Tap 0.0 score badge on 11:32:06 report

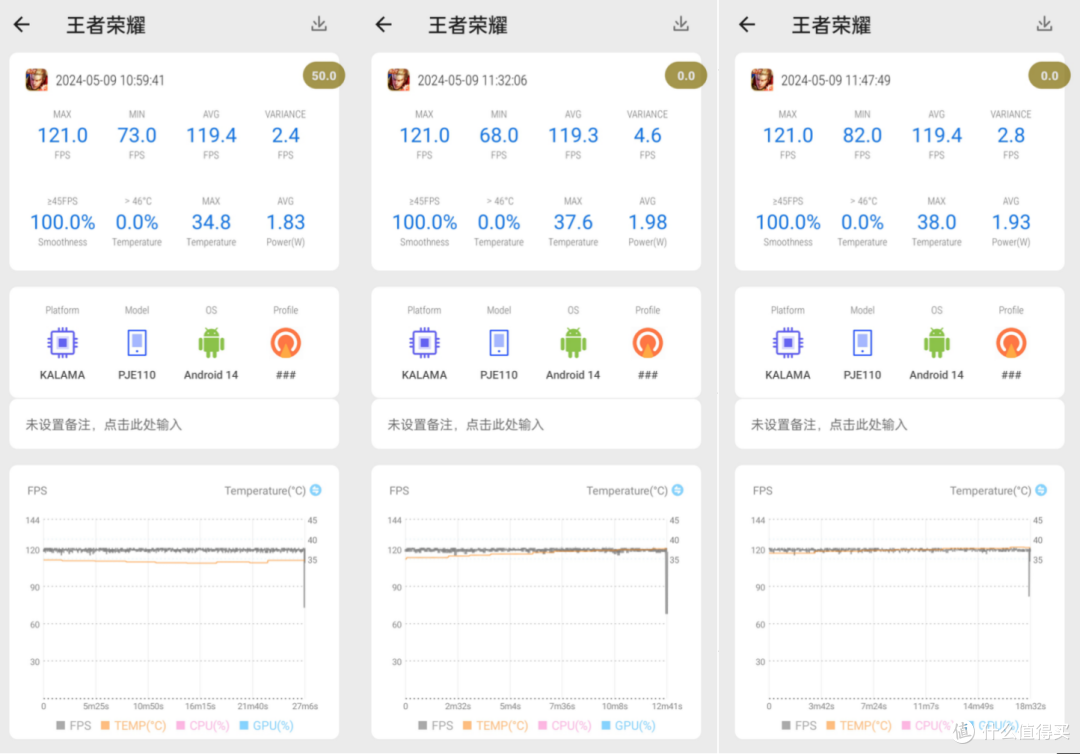tap(685, 76)
